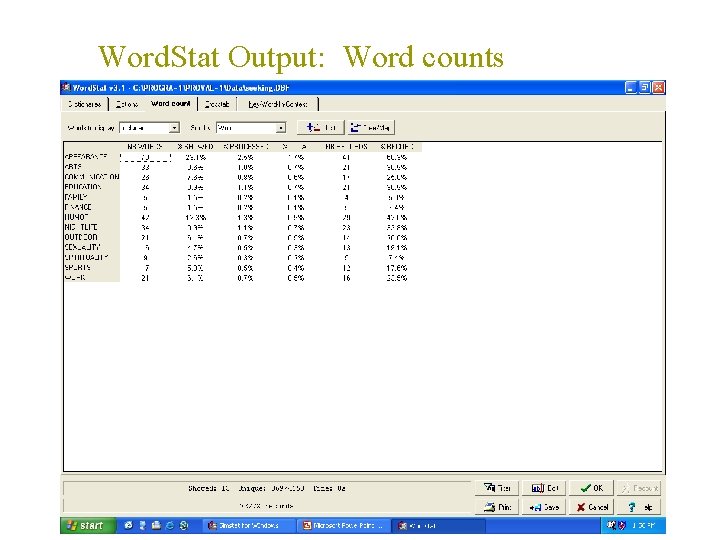Image resolution: width=720 pixels, height=540 pixels.
Task: Click the % CASES column header
Action: click(x=397, y=147)
